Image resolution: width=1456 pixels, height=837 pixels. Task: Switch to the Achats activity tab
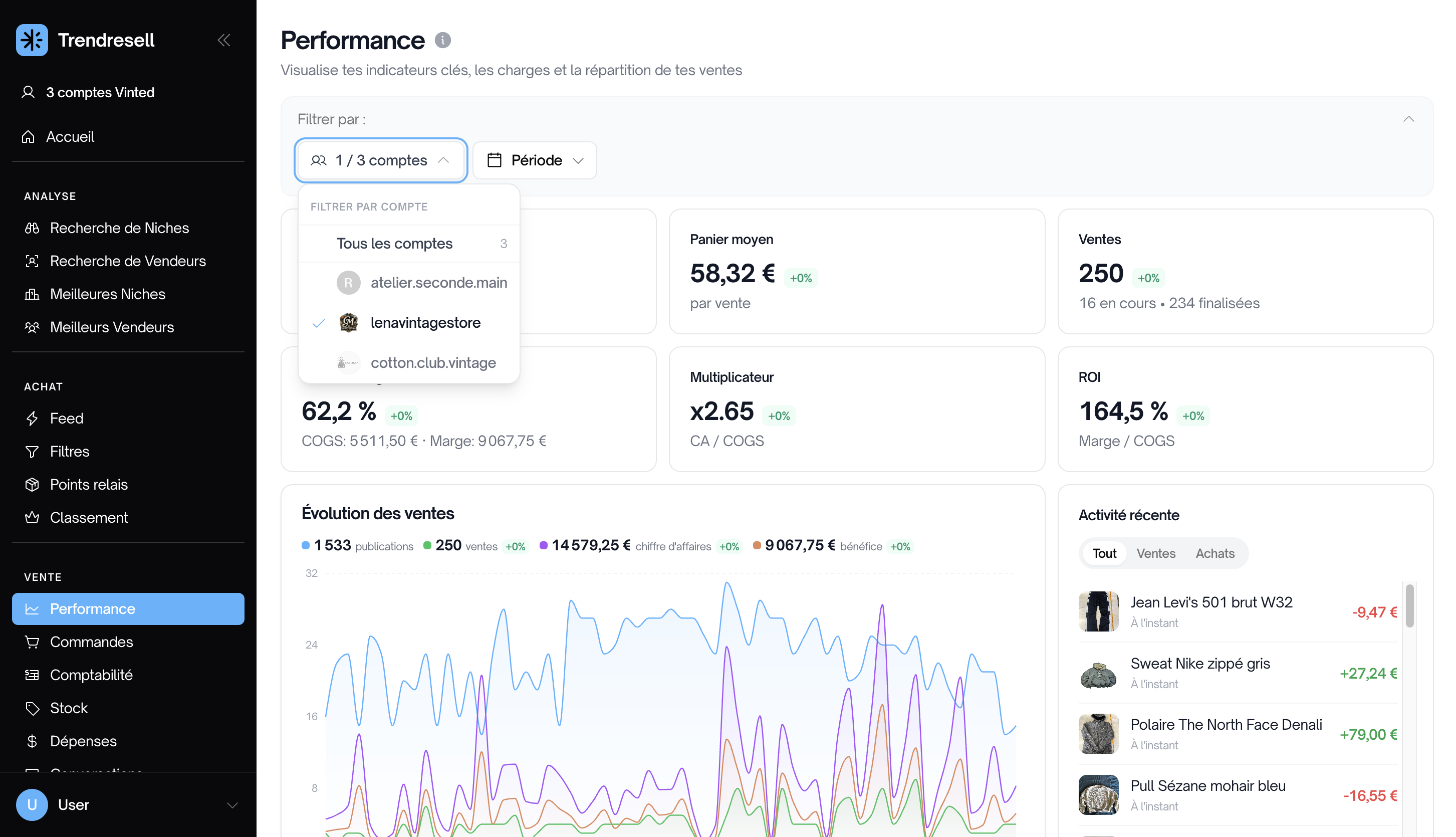pyautogui.click(x=1215, y=554)
